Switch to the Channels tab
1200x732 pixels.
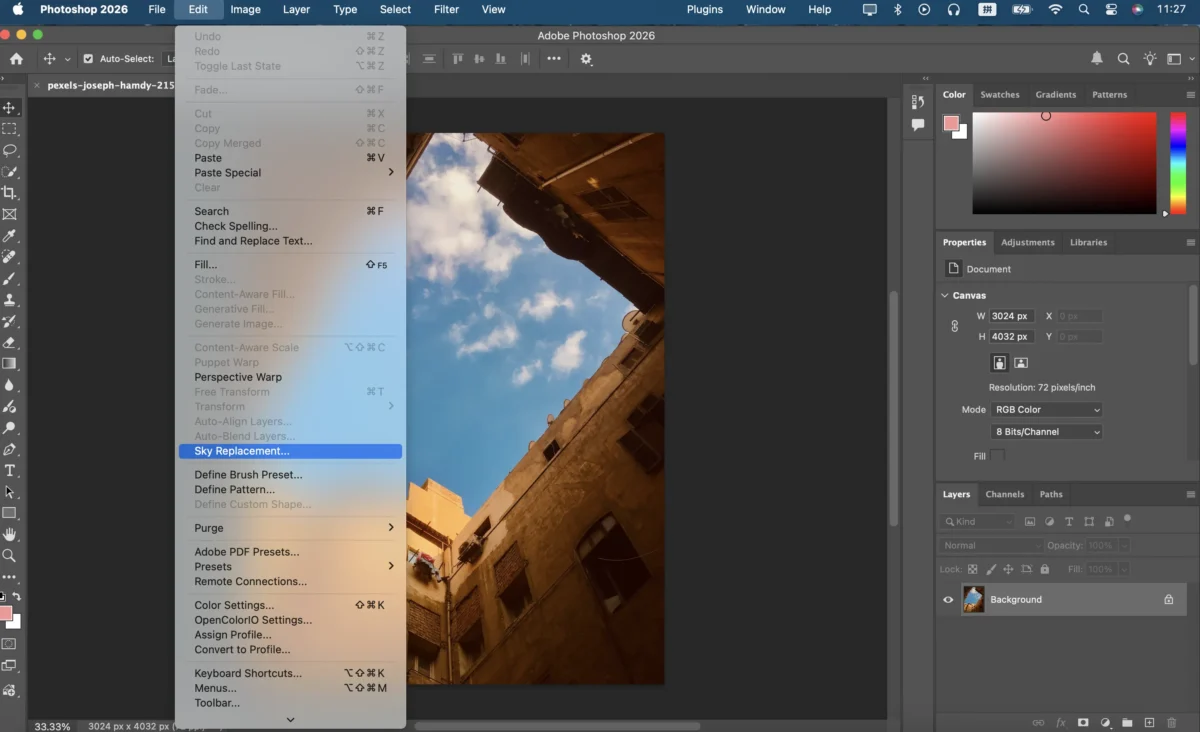(1004, 494)
